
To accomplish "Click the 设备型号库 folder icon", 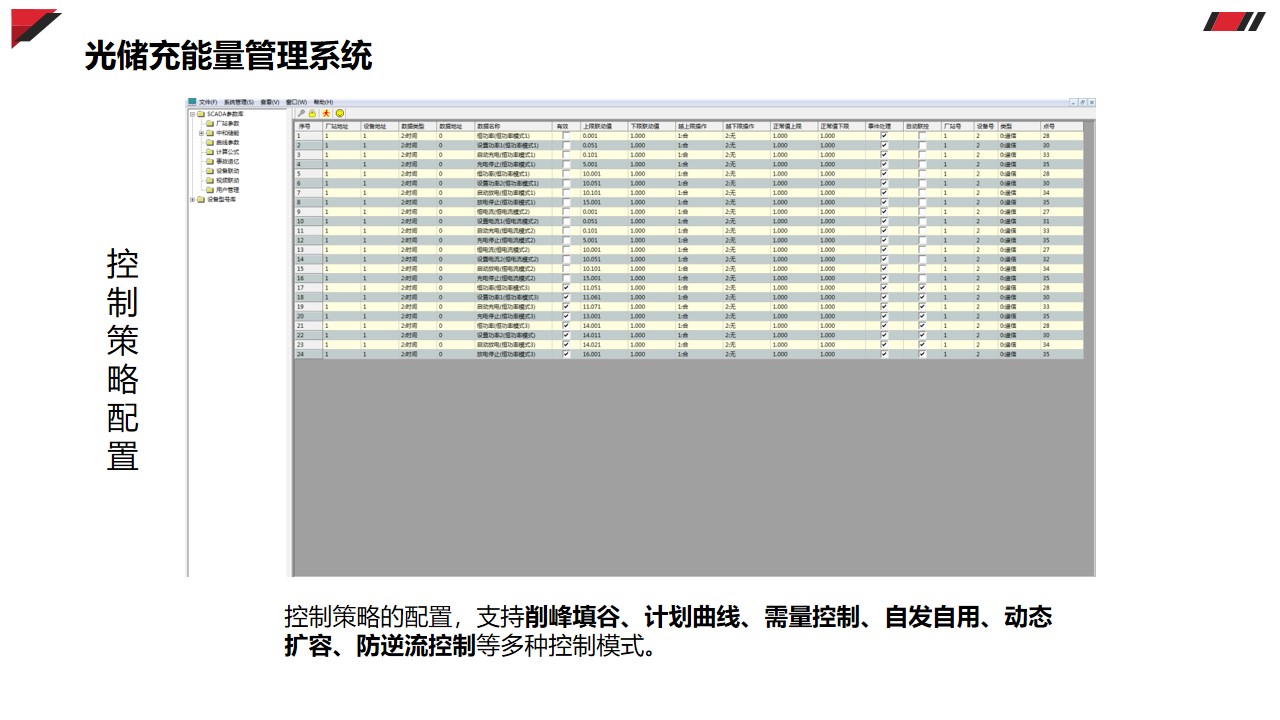I will point(201,199).
